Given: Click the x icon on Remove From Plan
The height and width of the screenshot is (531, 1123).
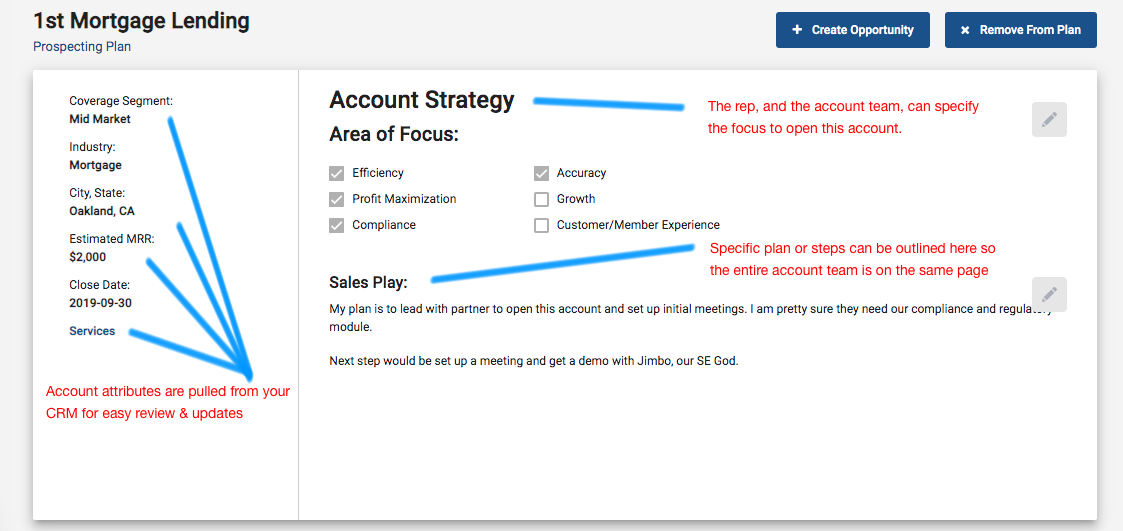Looking at the screenshot, I should 965,30.
